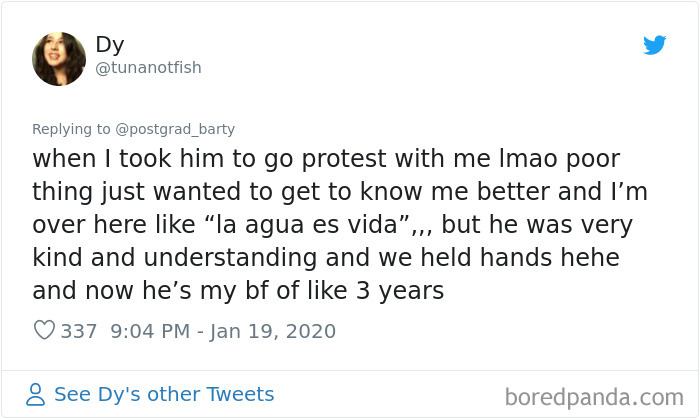Viewport: 700px width, 419px height.
Task: Click the Jan 19, 2020 date
Action: (x=272, y=331)
